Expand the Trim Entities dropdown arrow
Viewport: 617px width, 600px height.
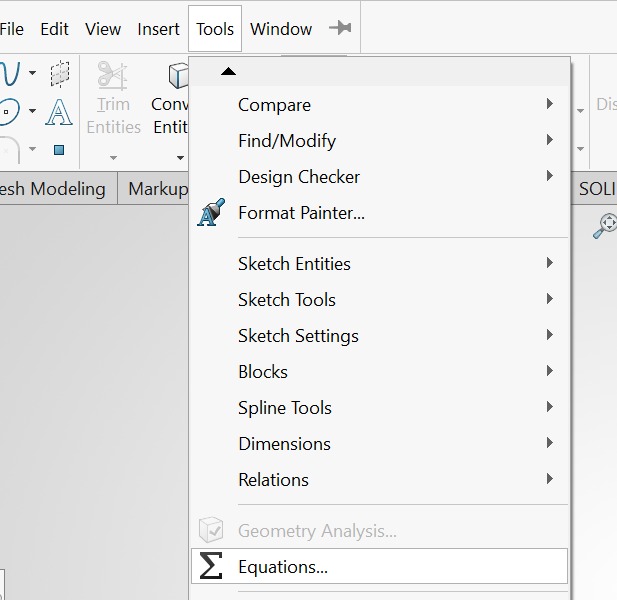pos(113,158)
